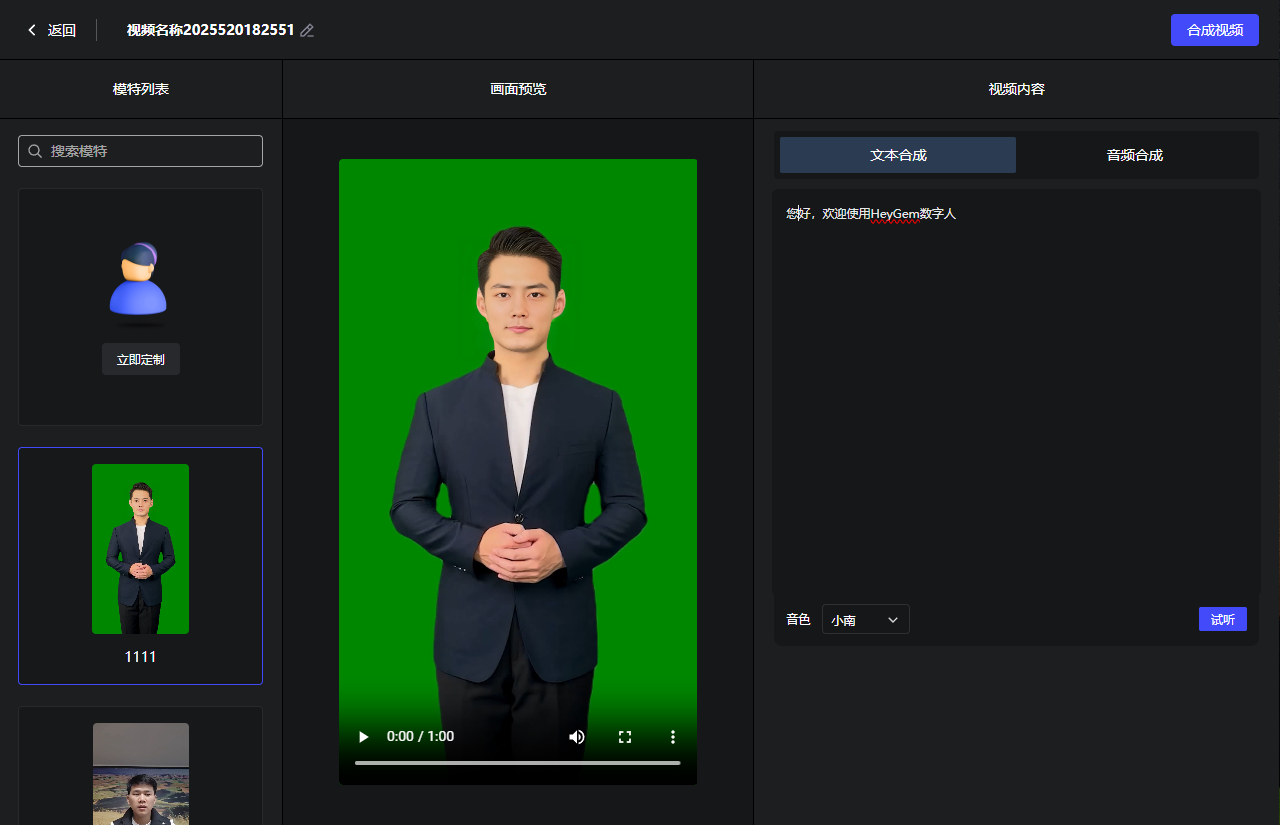
Task: Click the 模特列表 panel header
Action: pyautogui.click(x=141, y=89)
